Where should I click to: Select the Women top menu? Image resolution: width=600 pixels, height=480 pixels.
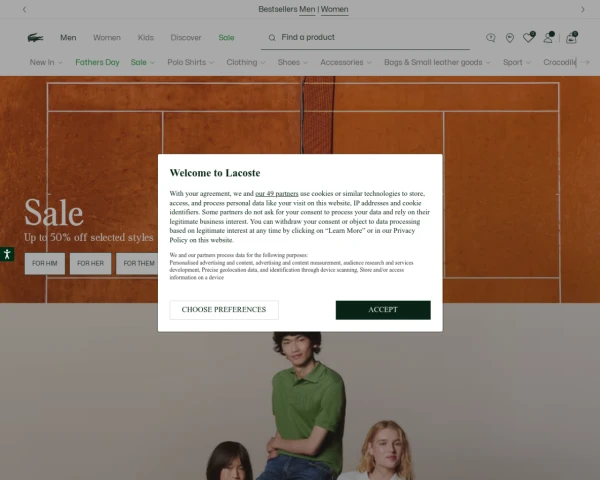pyautogui.click(x=107, y=38)
